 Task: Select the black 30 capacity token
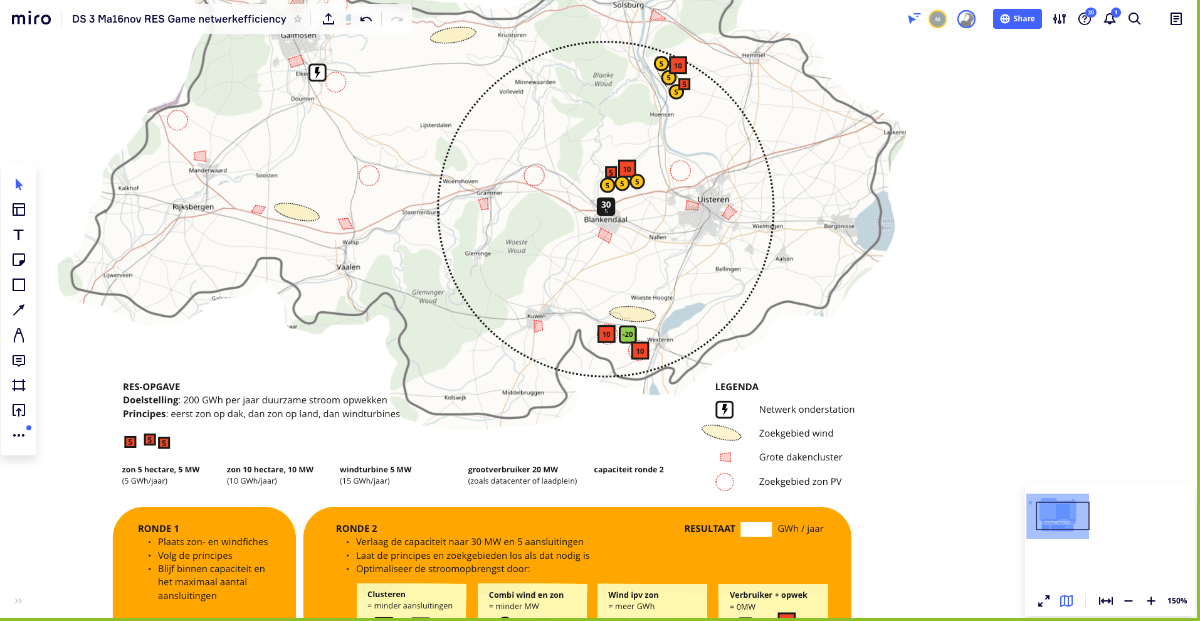[606, 207]
